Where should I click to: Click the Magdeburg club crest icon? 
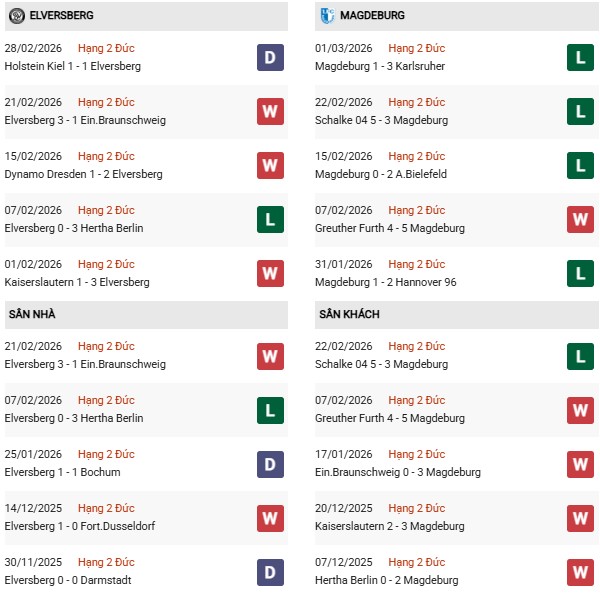[x=327, y=16]
